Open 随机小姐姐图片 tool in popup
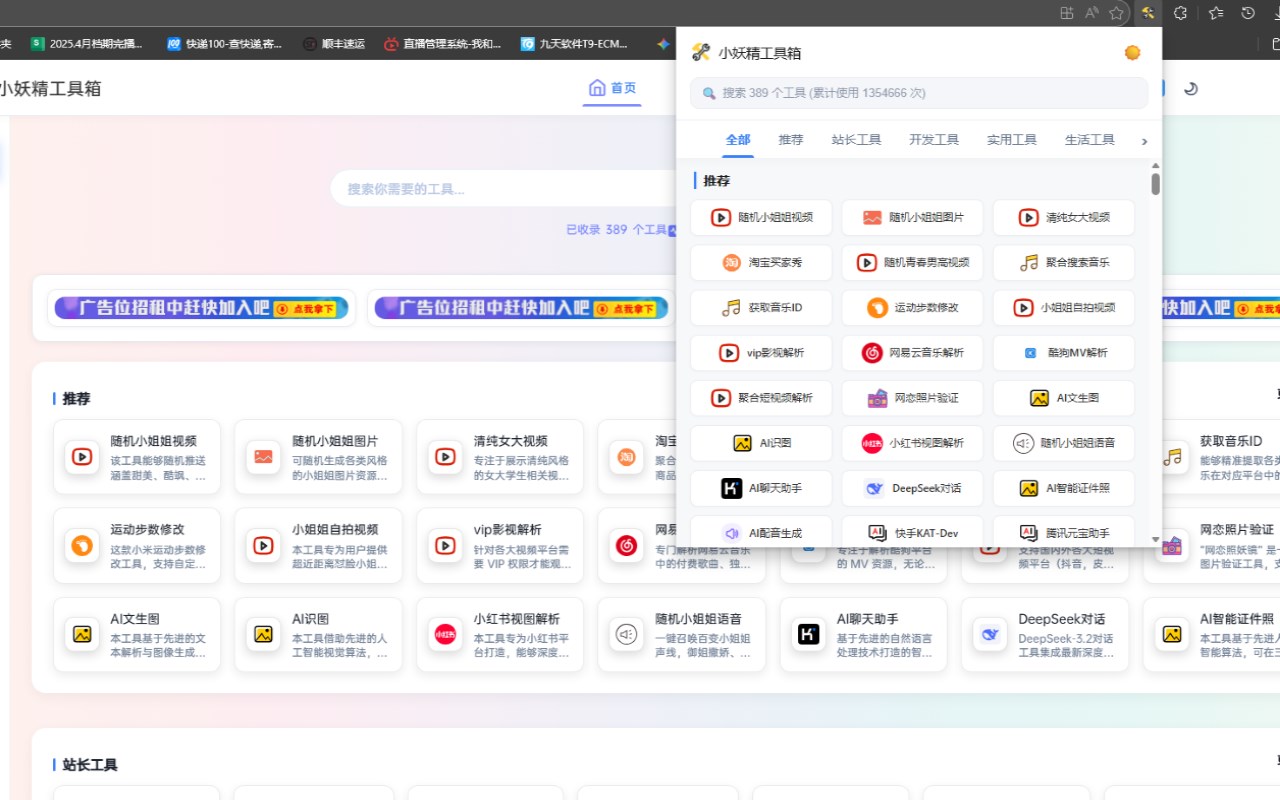Viewport: 1280px width, 800px height. point(912,217)
